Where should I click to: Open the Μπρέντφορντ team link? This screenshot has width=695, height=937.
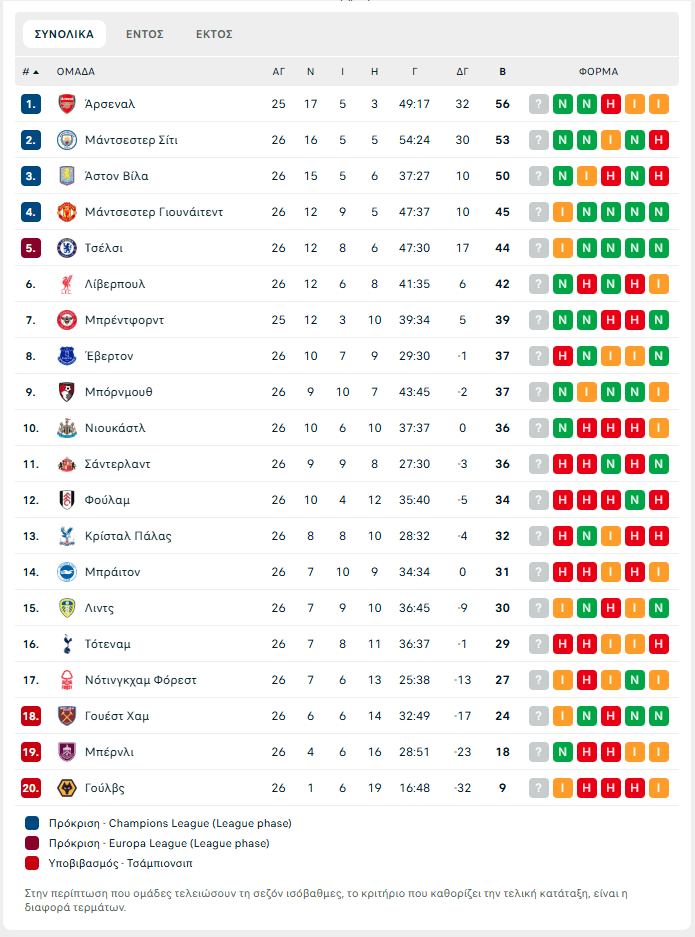coord(124,320)
